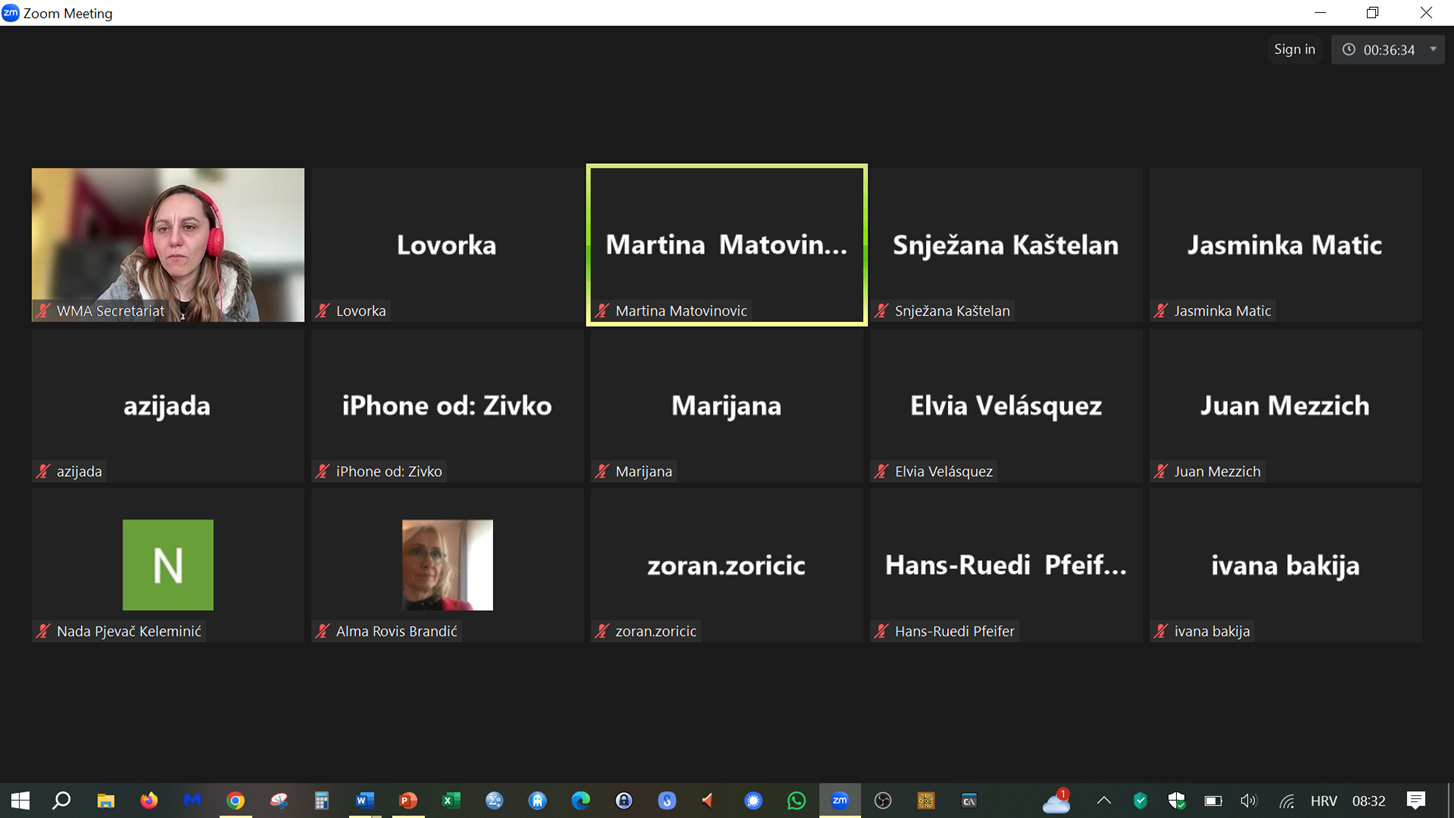Click the muted mic icon beside azijada
The image size is (1454, 818).
43,471
